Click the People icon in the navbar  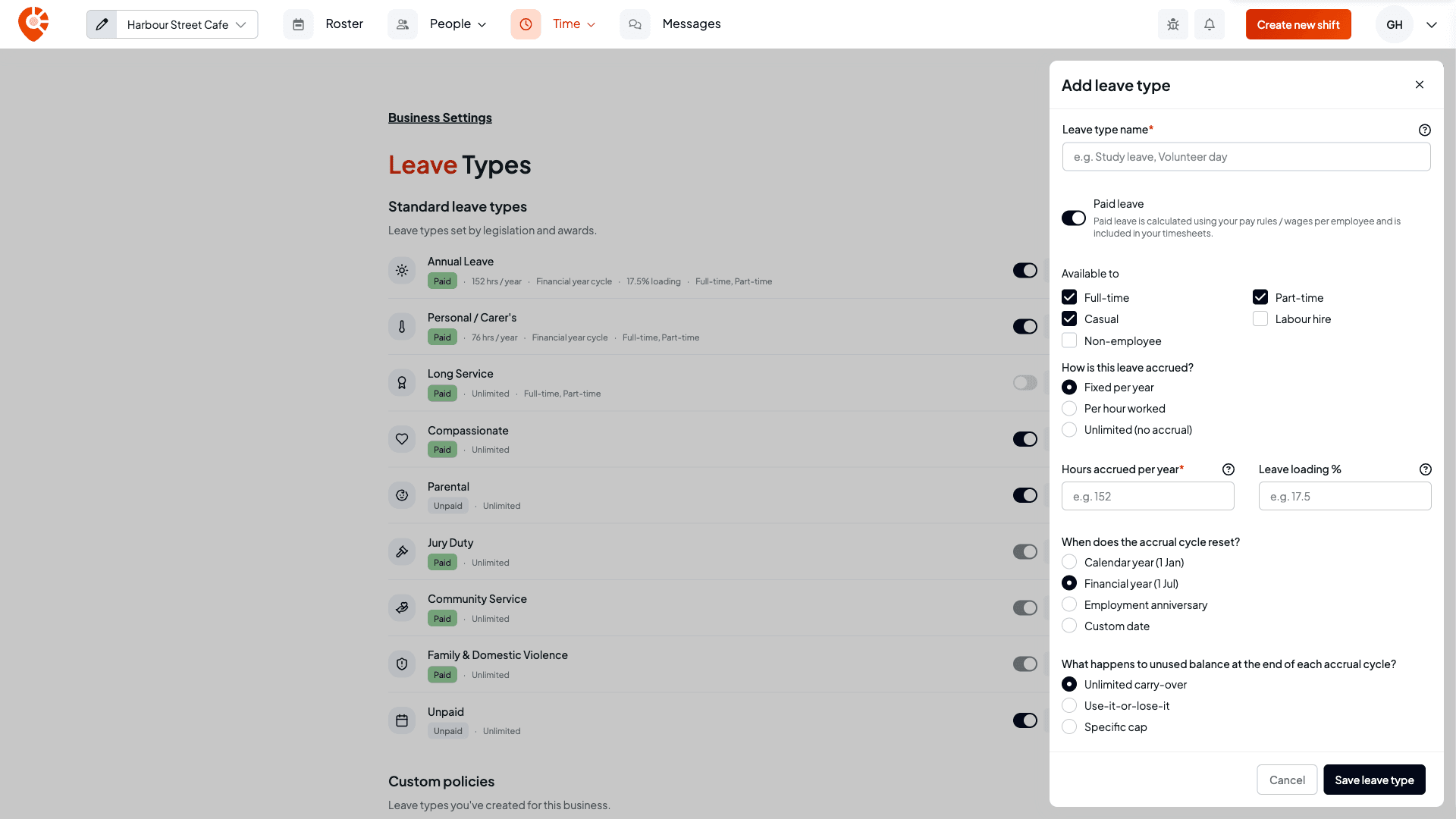[x=403, y=24]
